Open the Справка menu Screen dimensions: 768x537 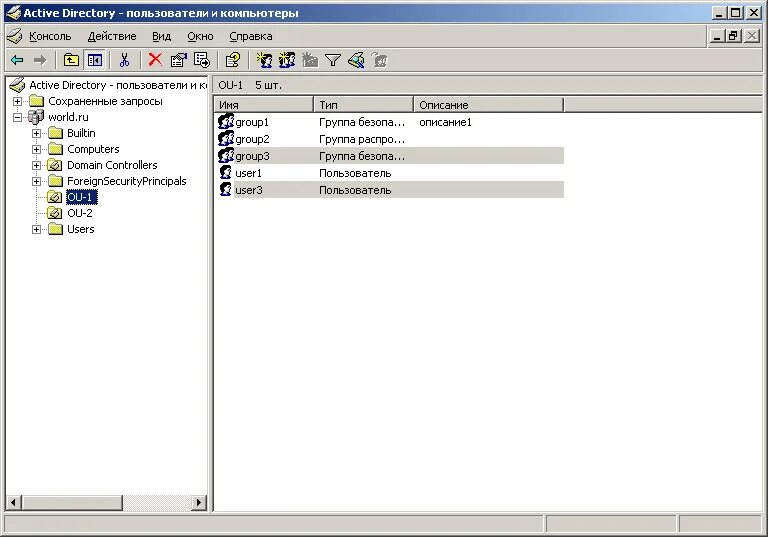pos(251,36)
